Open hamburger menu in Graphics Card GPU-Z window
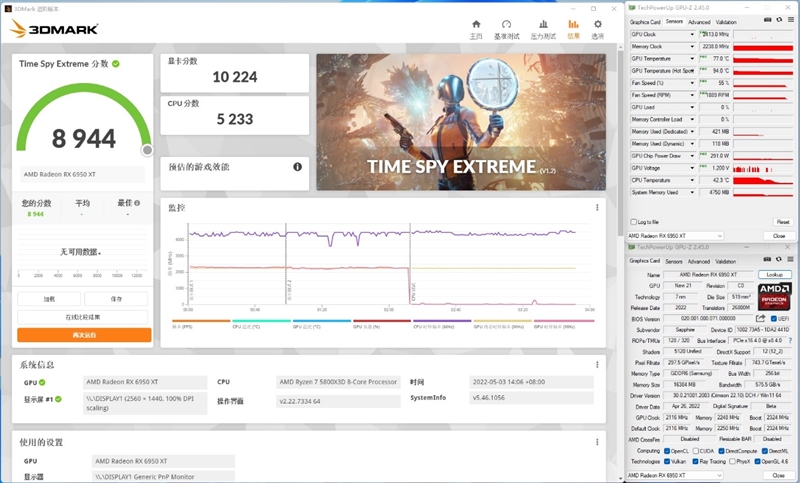The height and width of the screenshot is (483, 800). click(x=791, y=259)
